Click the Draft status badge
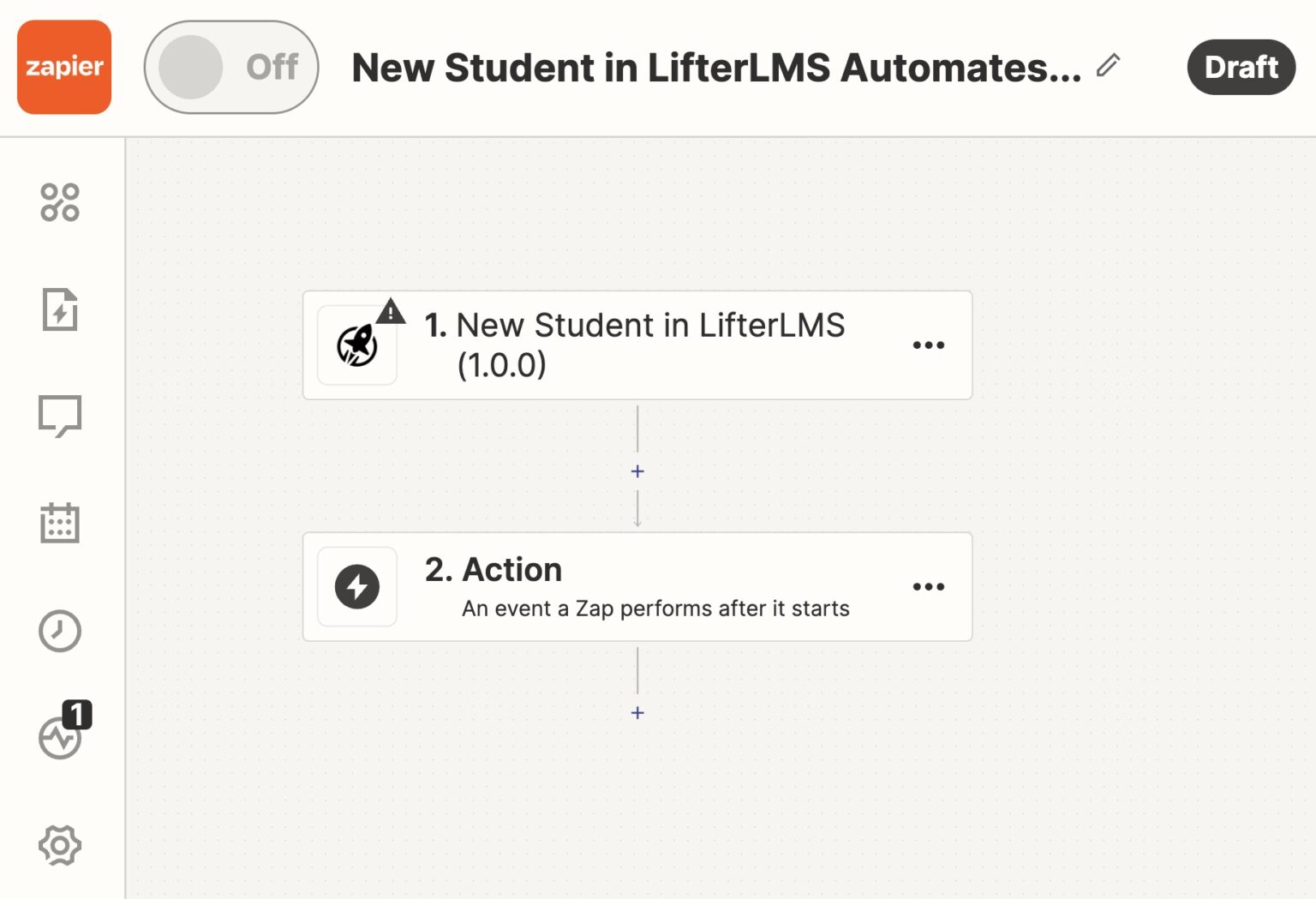This screenshot has width=1316, height=899. [x=1241, y=67]
